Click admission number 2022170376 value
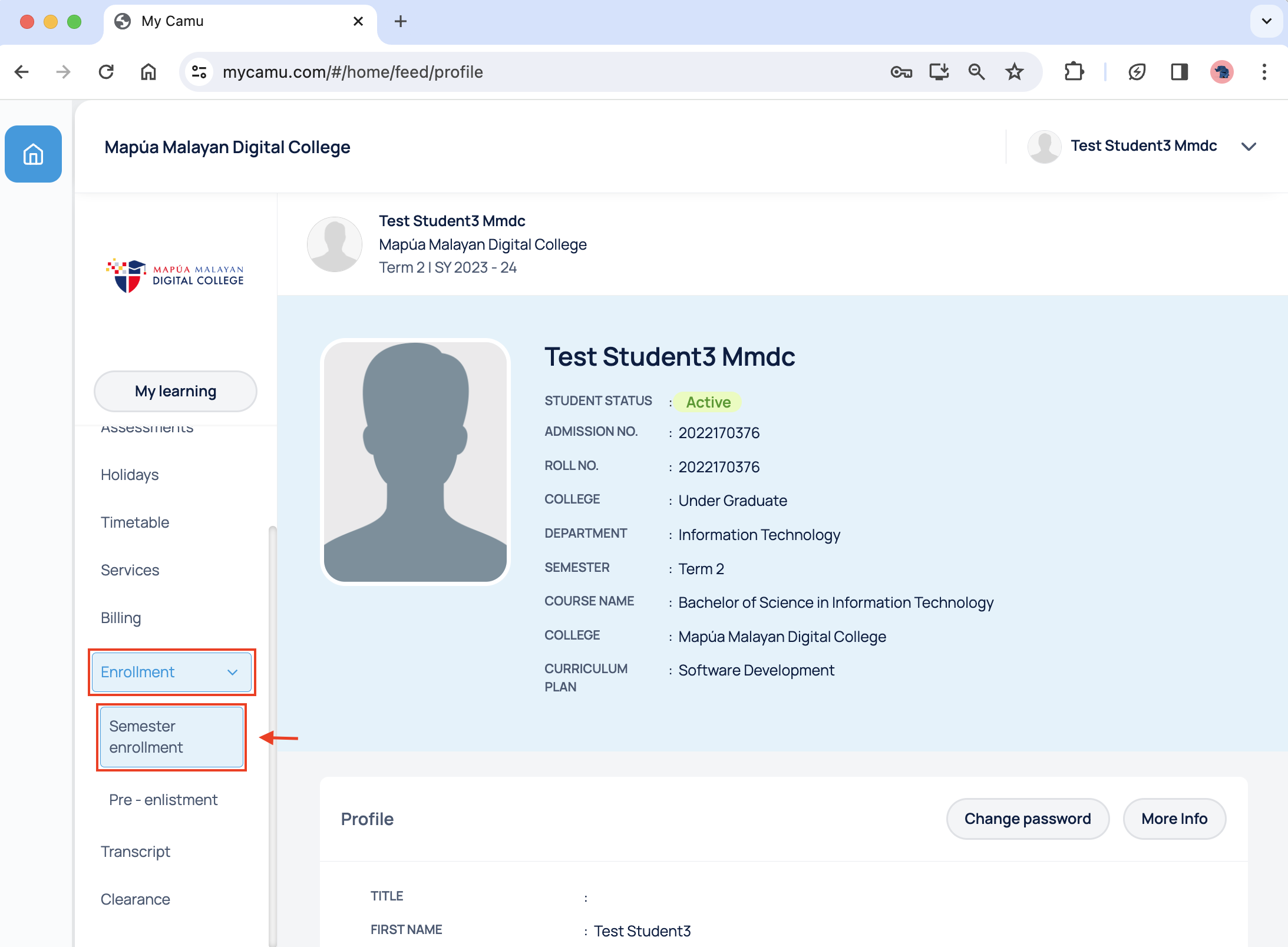This screenshot has width=1288, height=947. point(719,433)
